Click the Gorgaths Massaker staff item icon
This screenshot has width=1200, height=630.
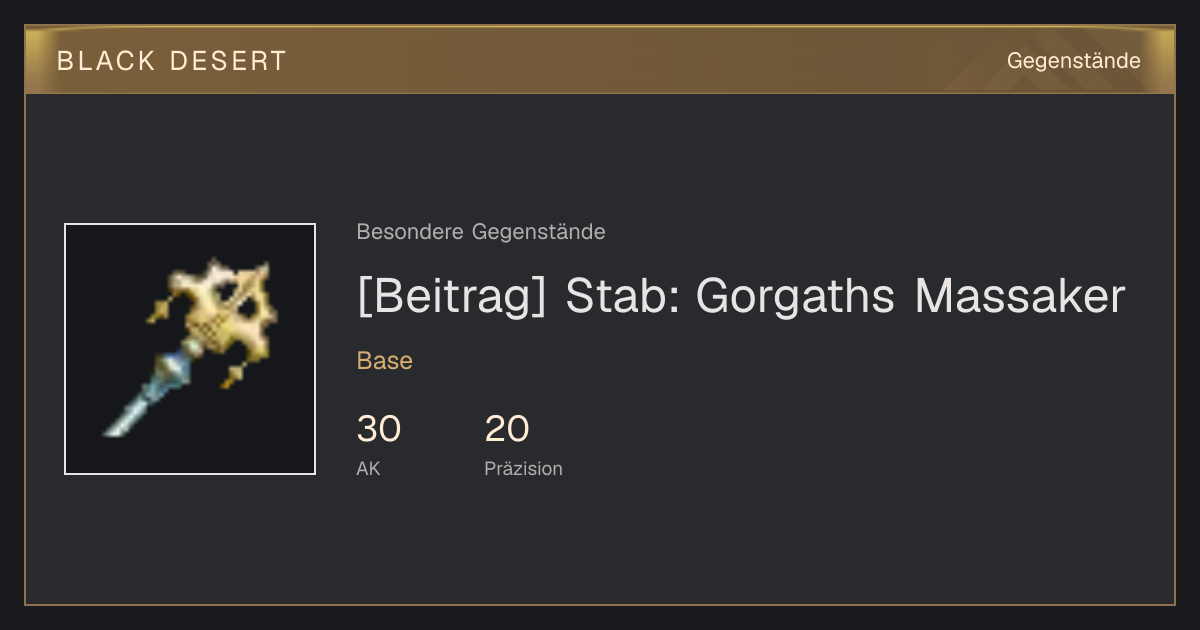click(x=190, y=348)
